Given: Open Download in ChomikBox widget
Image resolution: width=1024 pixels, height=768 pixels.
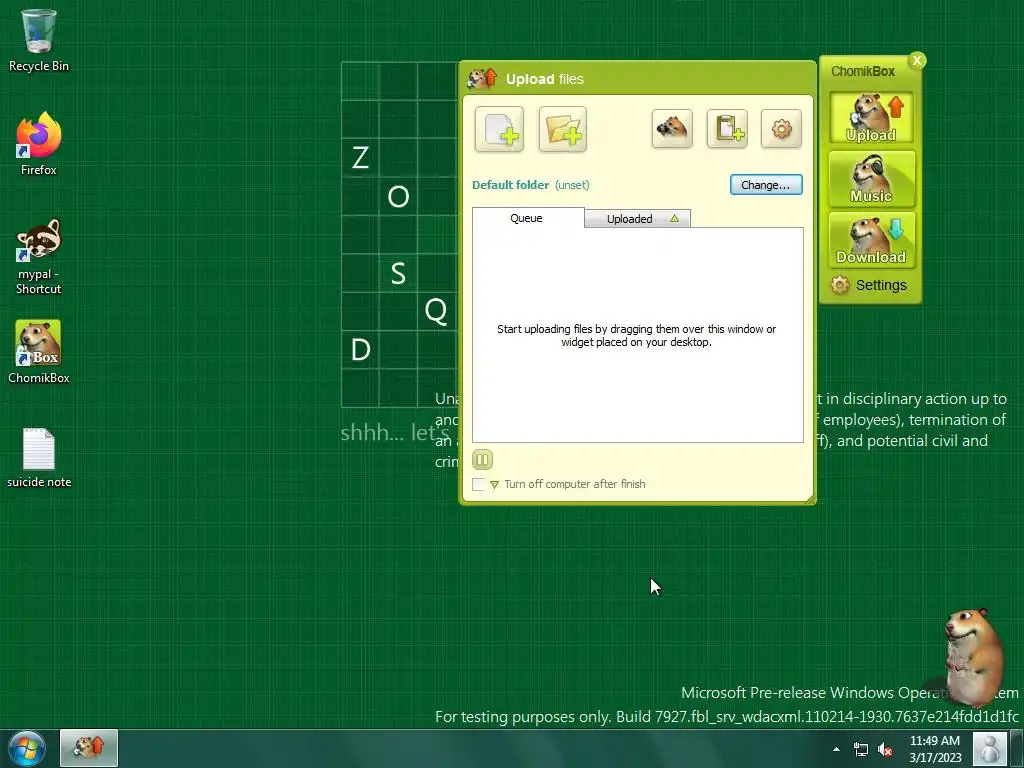Looking at the screenshot, I should pyautogui.click(x=871, y=240).
